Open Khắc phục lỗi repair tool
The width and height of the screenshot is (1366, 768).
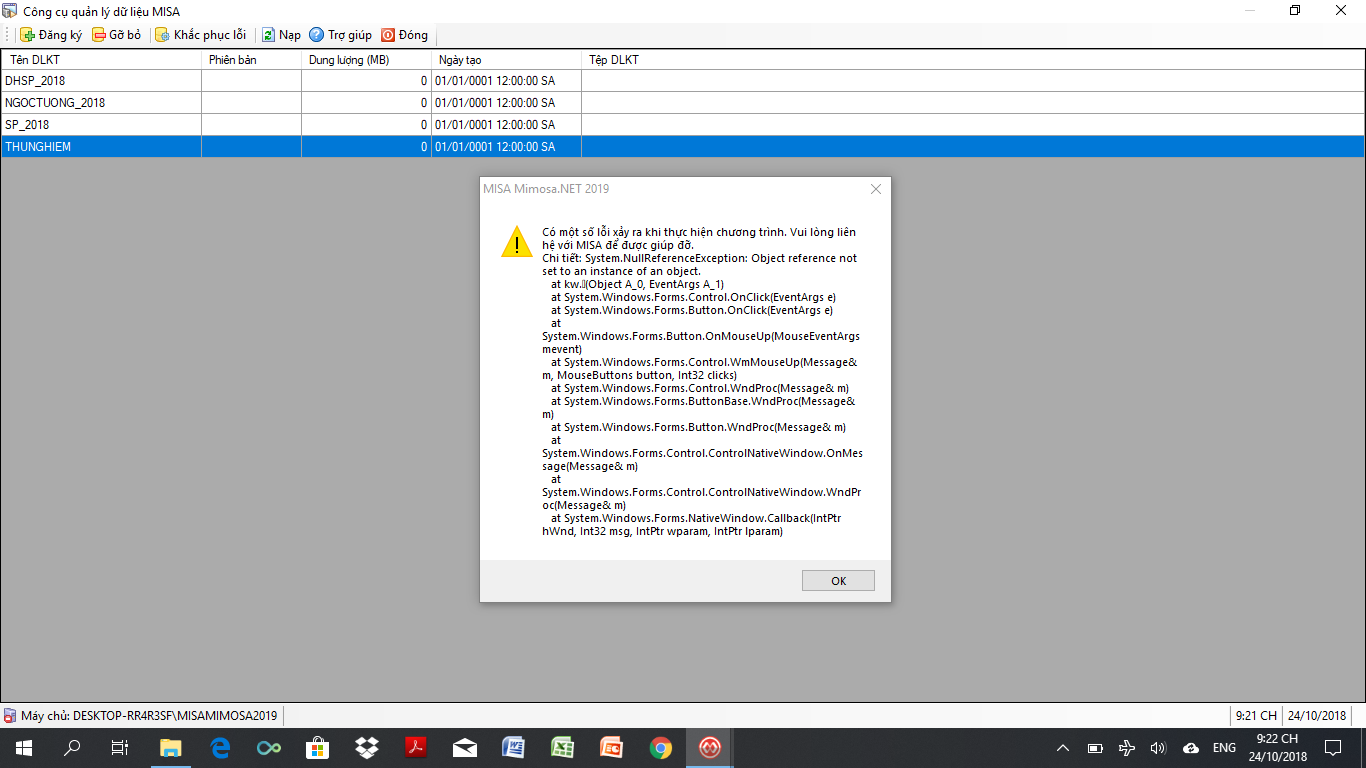[200, 35]
